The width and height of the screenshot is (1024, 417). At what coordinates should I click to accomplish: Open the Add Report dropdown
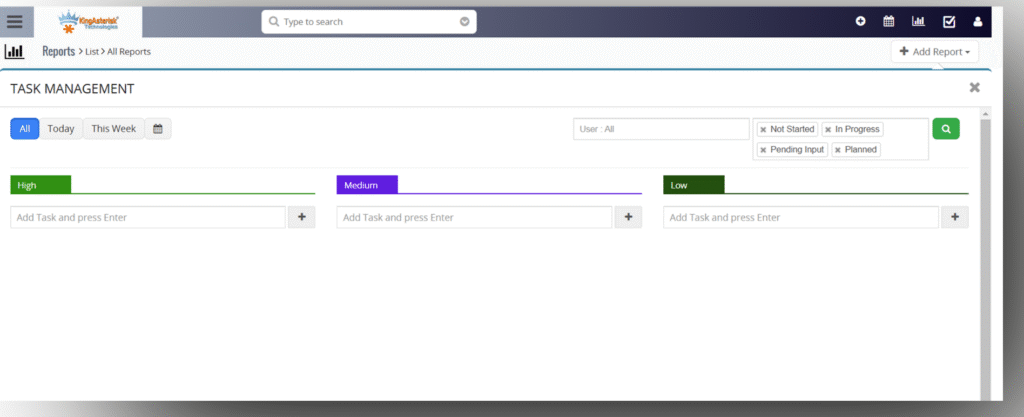coord(935,52)
